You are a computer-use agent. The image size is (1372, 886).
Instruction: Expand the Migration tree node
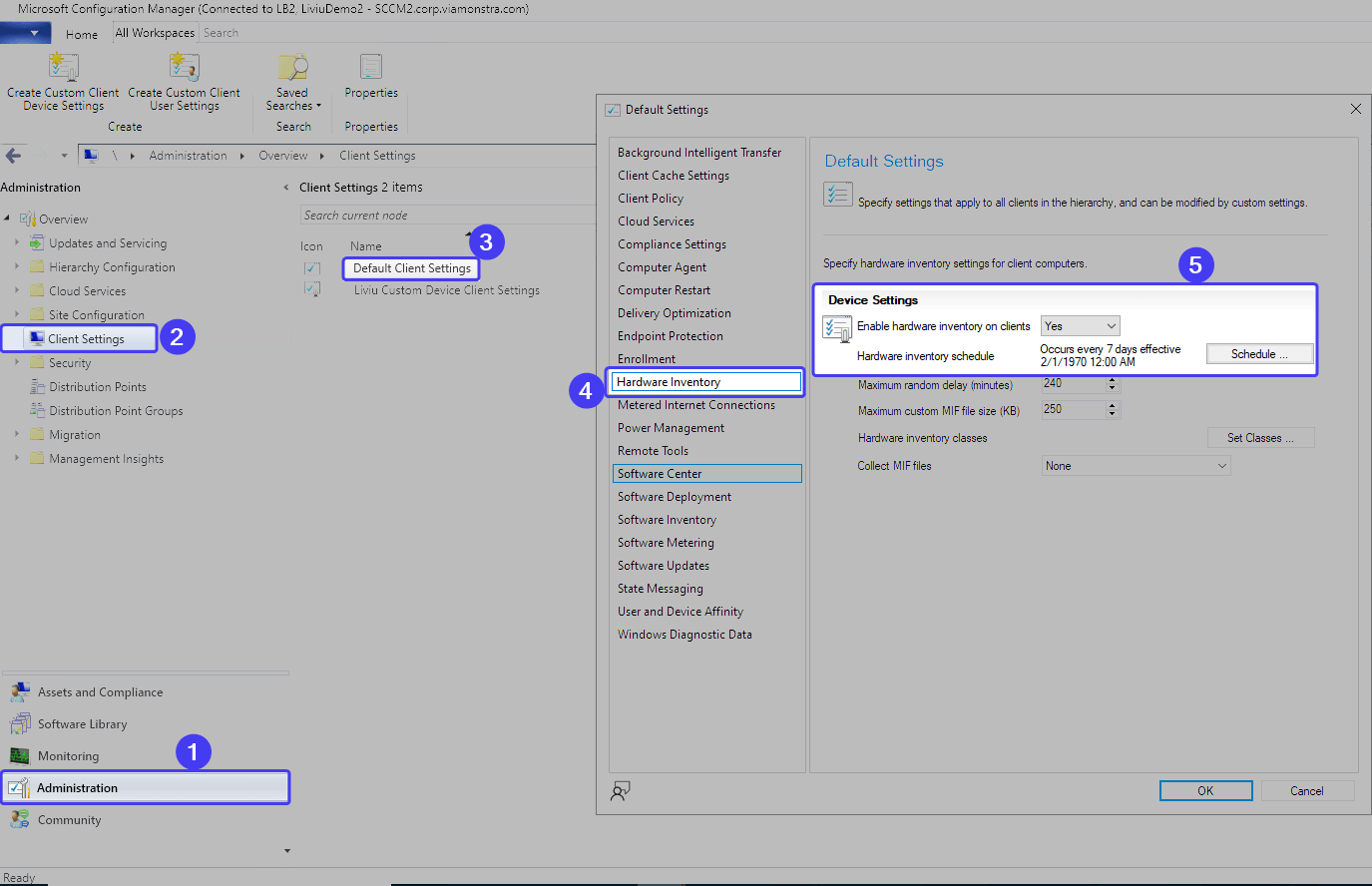click(17, 434)
